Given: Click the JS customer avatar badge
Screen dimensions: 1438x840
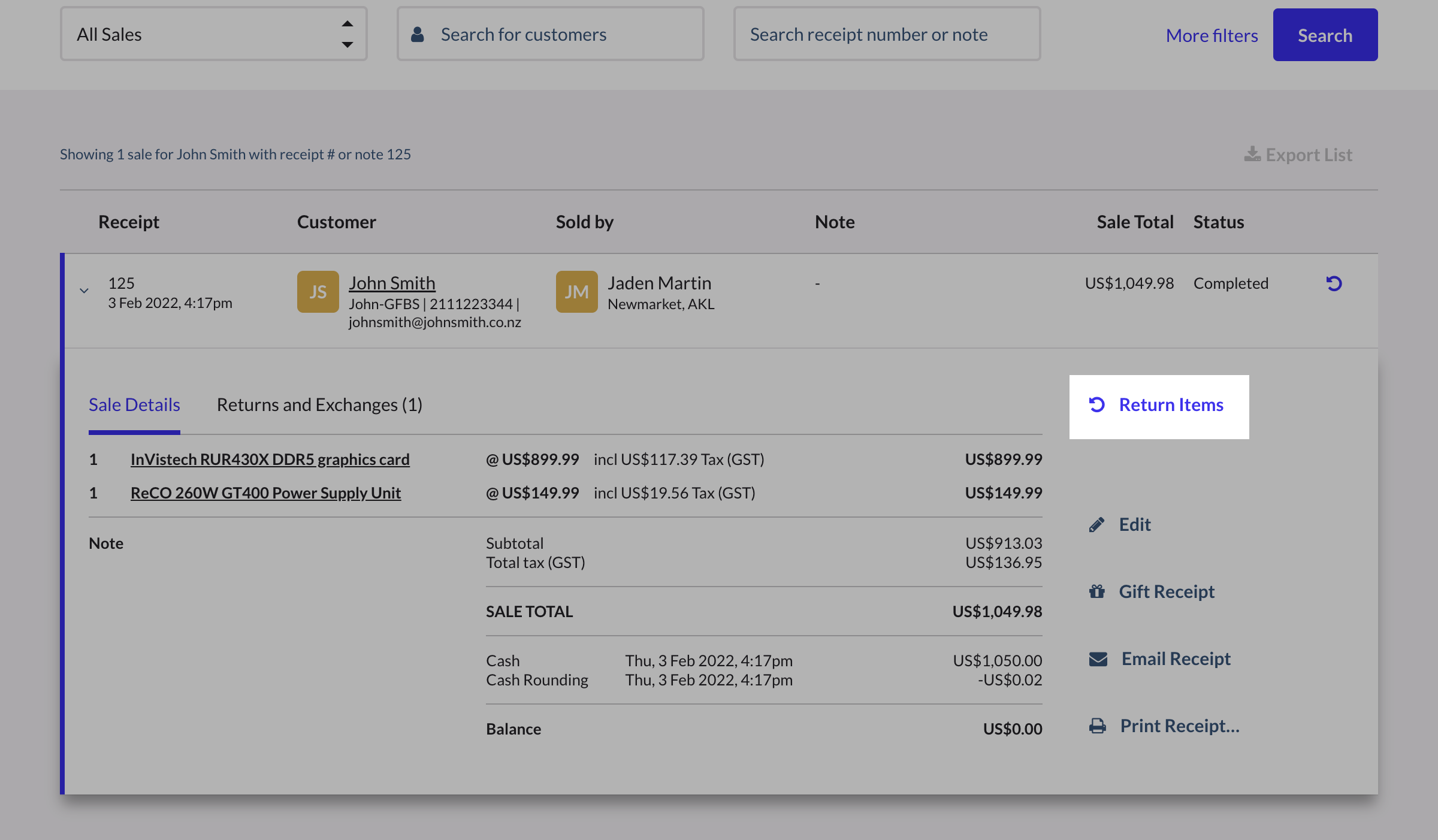Looking at the screenshot, I should pos(318,292).
